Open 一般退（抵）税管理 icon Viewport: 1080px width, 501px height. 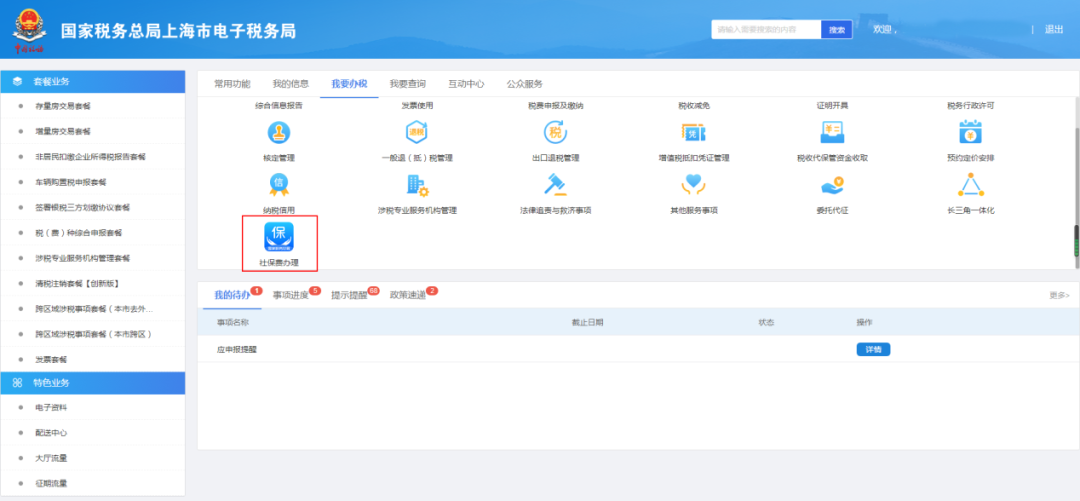pyautogui.click(x=417, y=132)
